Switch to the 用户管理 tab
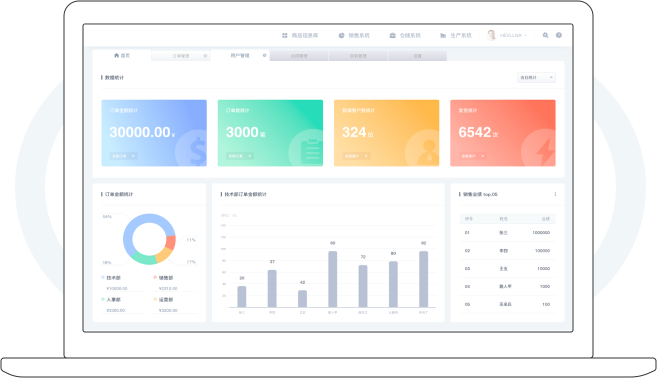Viewport: 657px width, 378px height. point(240,55)
